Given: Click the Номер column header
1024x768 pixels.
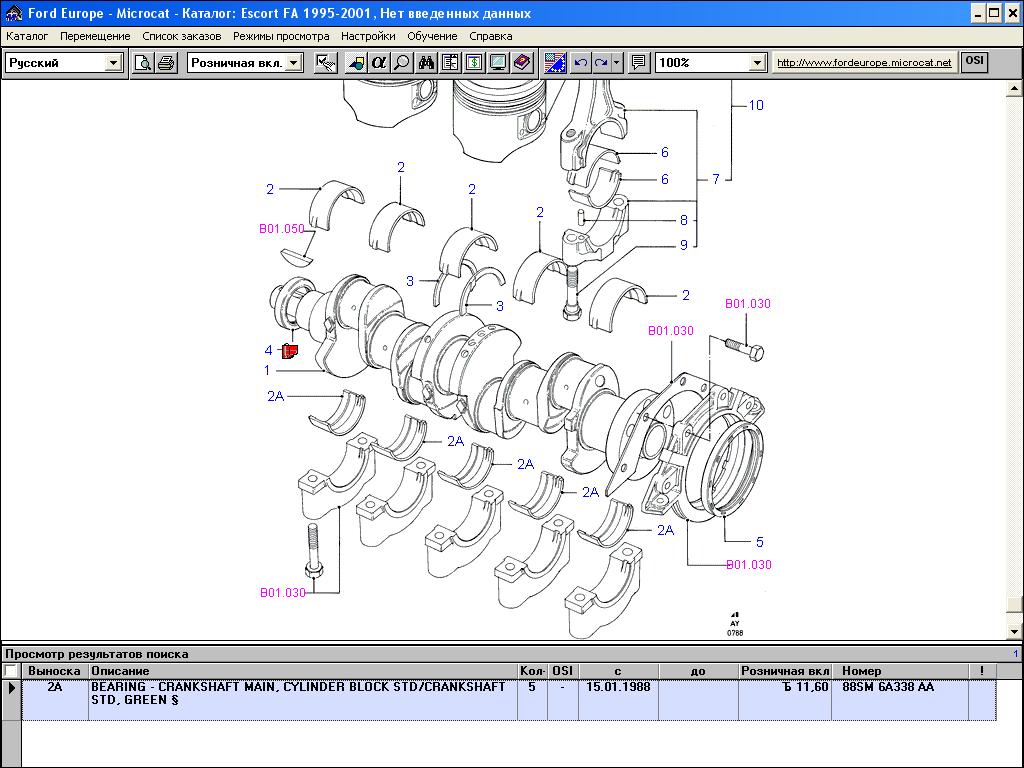Looking at the screenshot, I should [861, 671].
